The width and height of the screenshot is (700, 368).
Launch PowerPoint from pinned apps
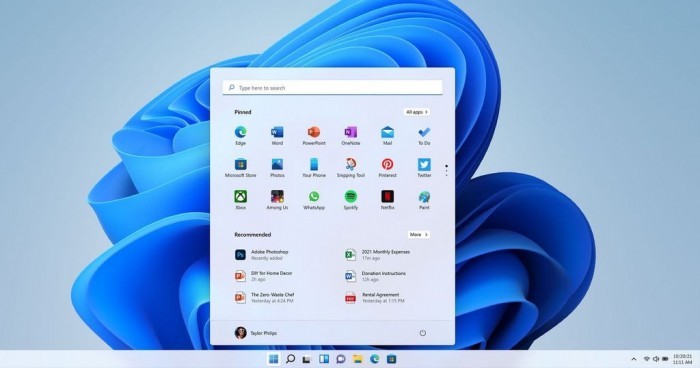314,135
